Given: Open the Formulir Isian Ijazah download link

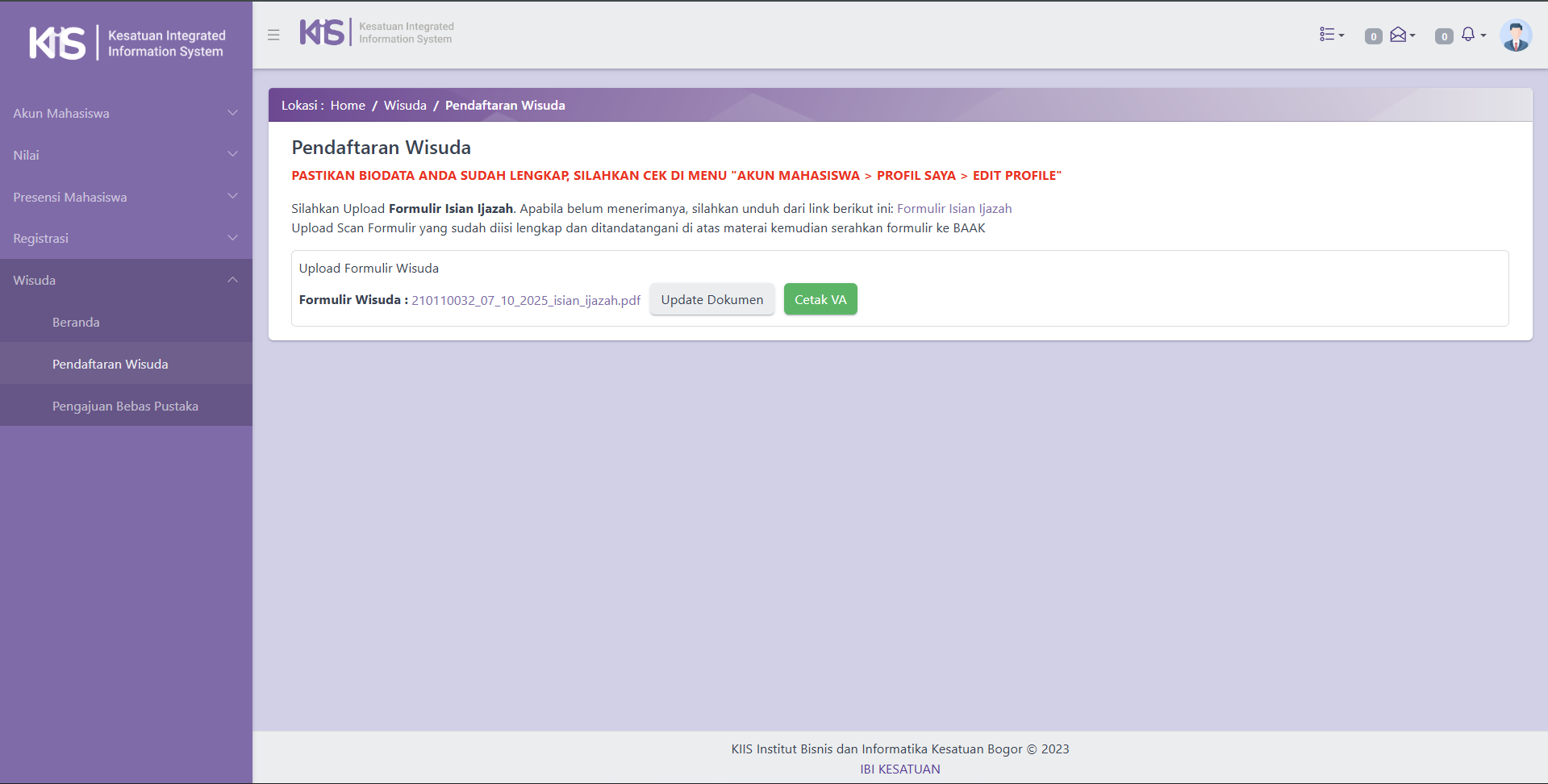Looking at the screenshot, I should pyautogui.click(x=954, y=209).
